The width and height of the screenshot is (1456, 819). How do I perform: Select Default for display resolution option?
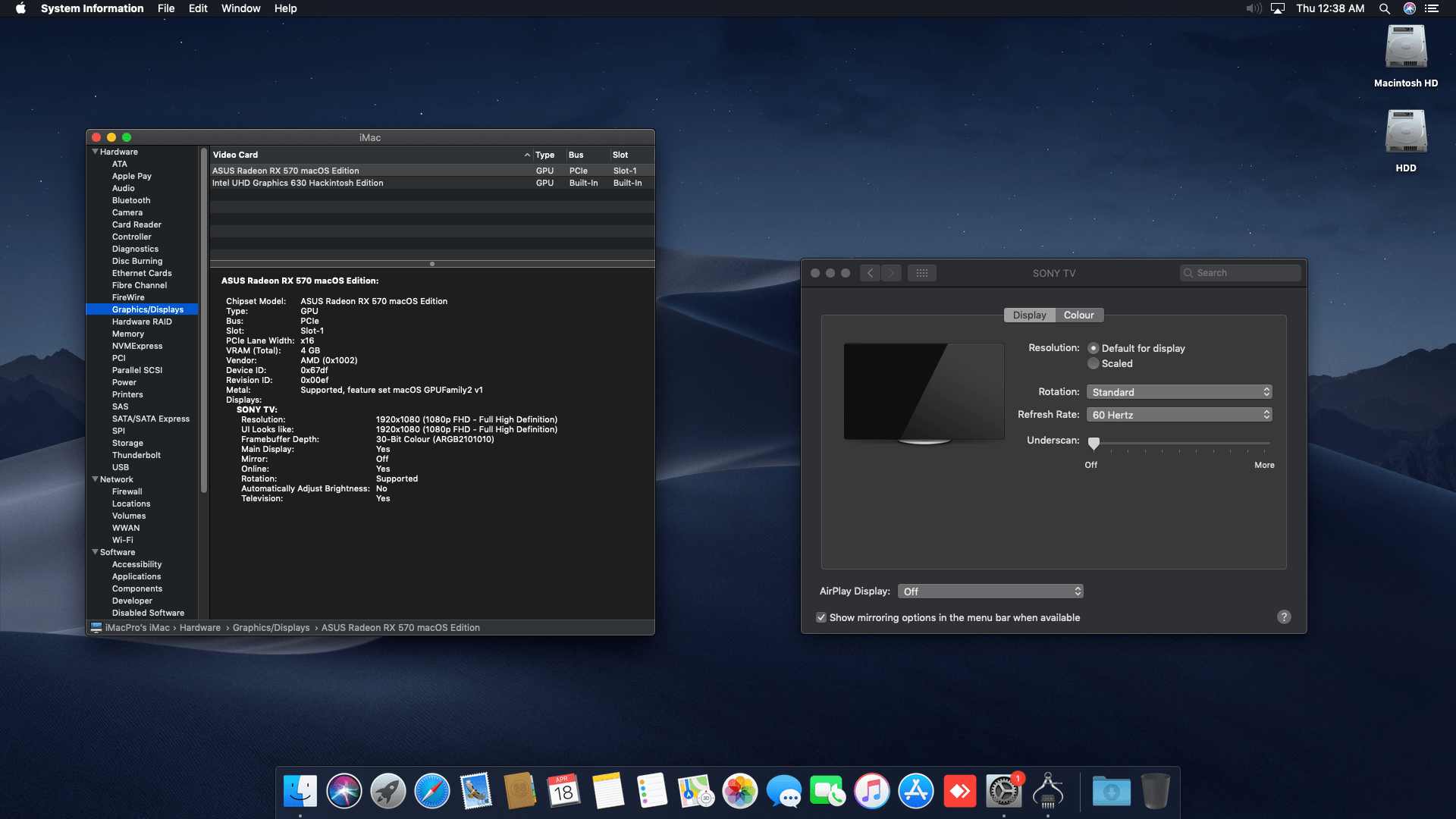point(1094,348)
